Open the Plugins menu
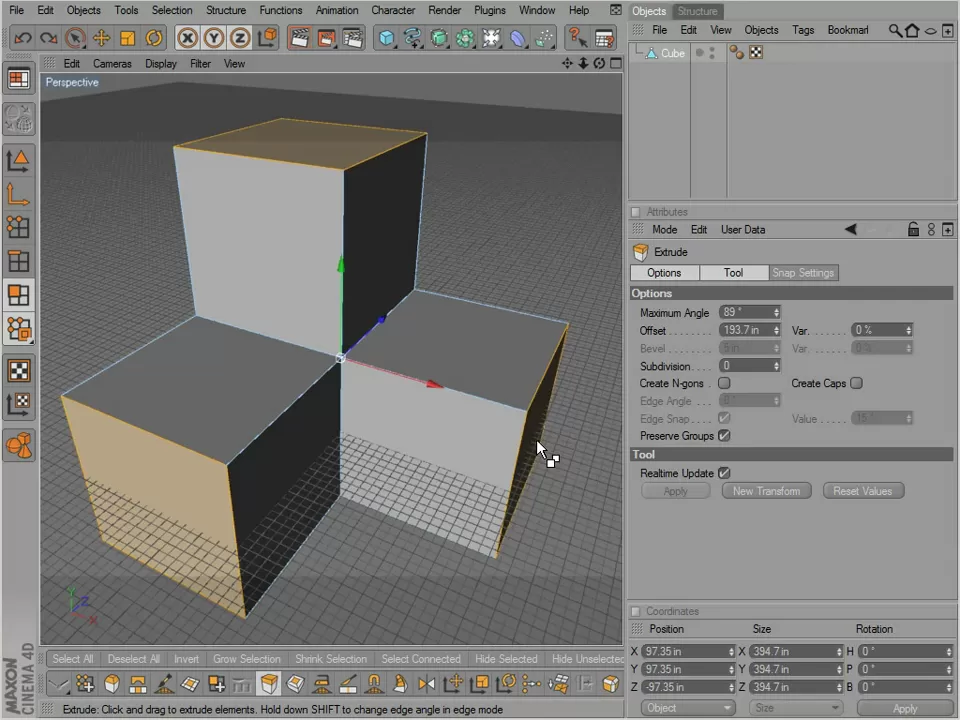The image size is (960, 720). (490, 10)
